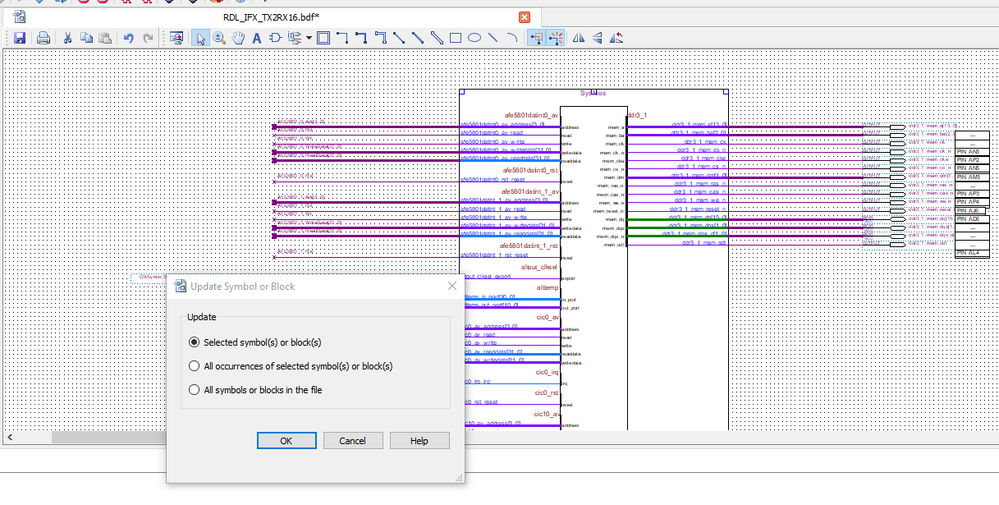Choose 'Selected symbol(s) or block(s)' option
Screen dimensions: 999x505
[x=195, y=342]
